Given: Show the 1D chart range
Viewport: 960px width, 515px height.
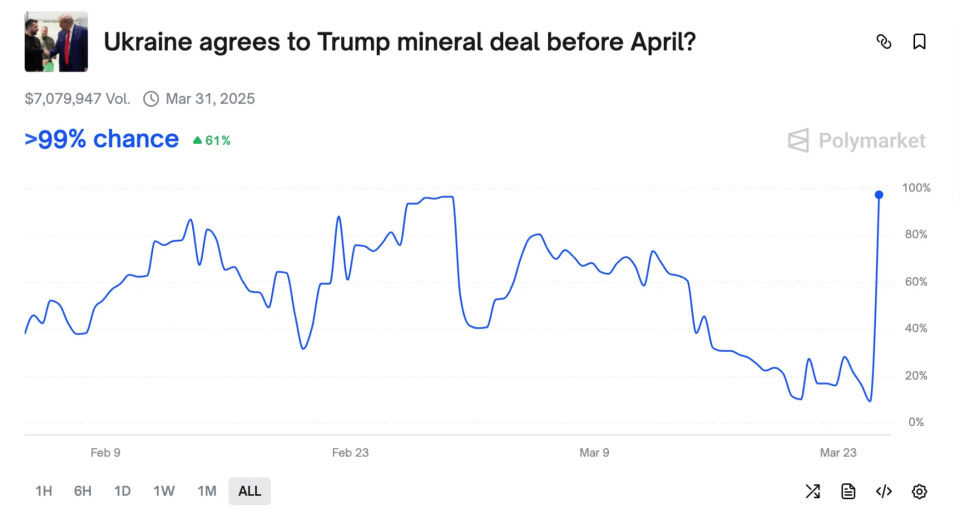Looking at the screenshot, I should pos(122,491).
